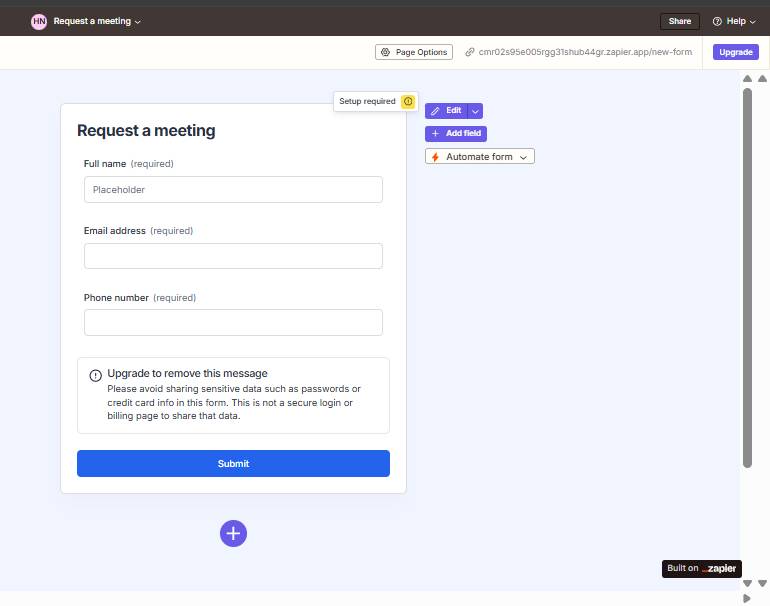Click the Share button
770x606 pixels.
point(680,21)
